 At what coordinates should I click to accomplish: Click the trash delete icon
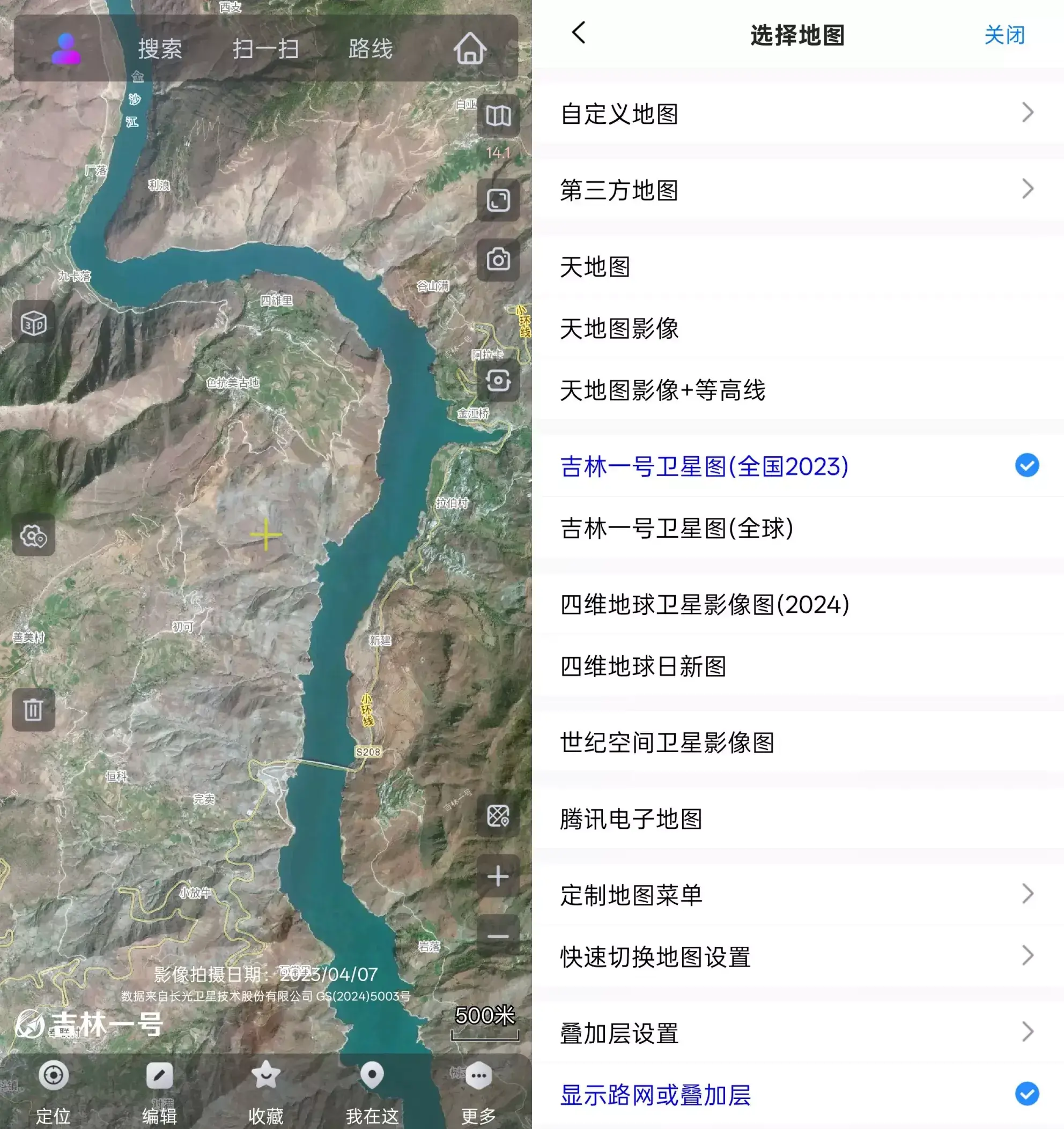point(33,709)
